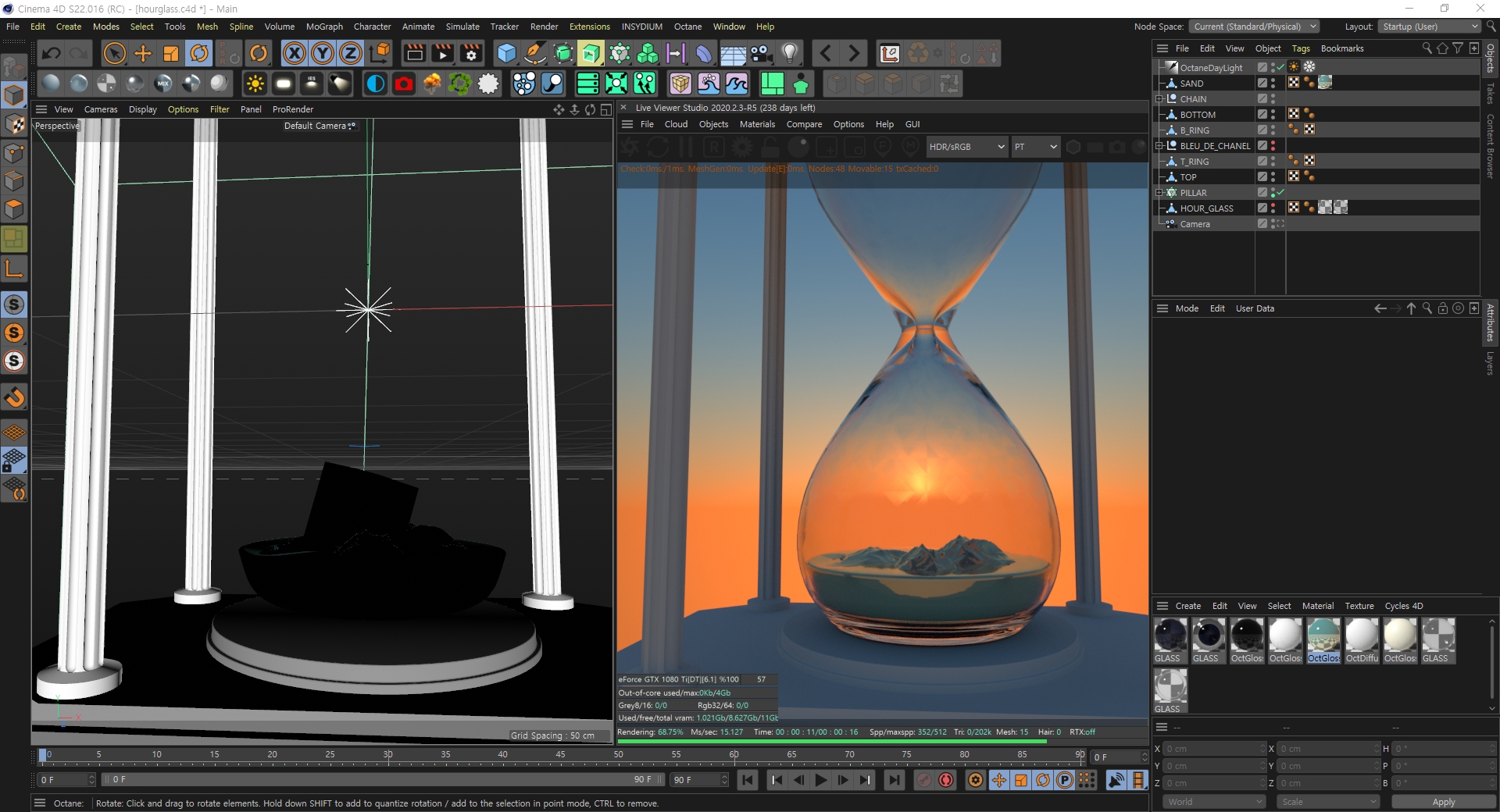
Task: Expand the BLEU_DE_CHANEL object
Action: pos(1159,146)
